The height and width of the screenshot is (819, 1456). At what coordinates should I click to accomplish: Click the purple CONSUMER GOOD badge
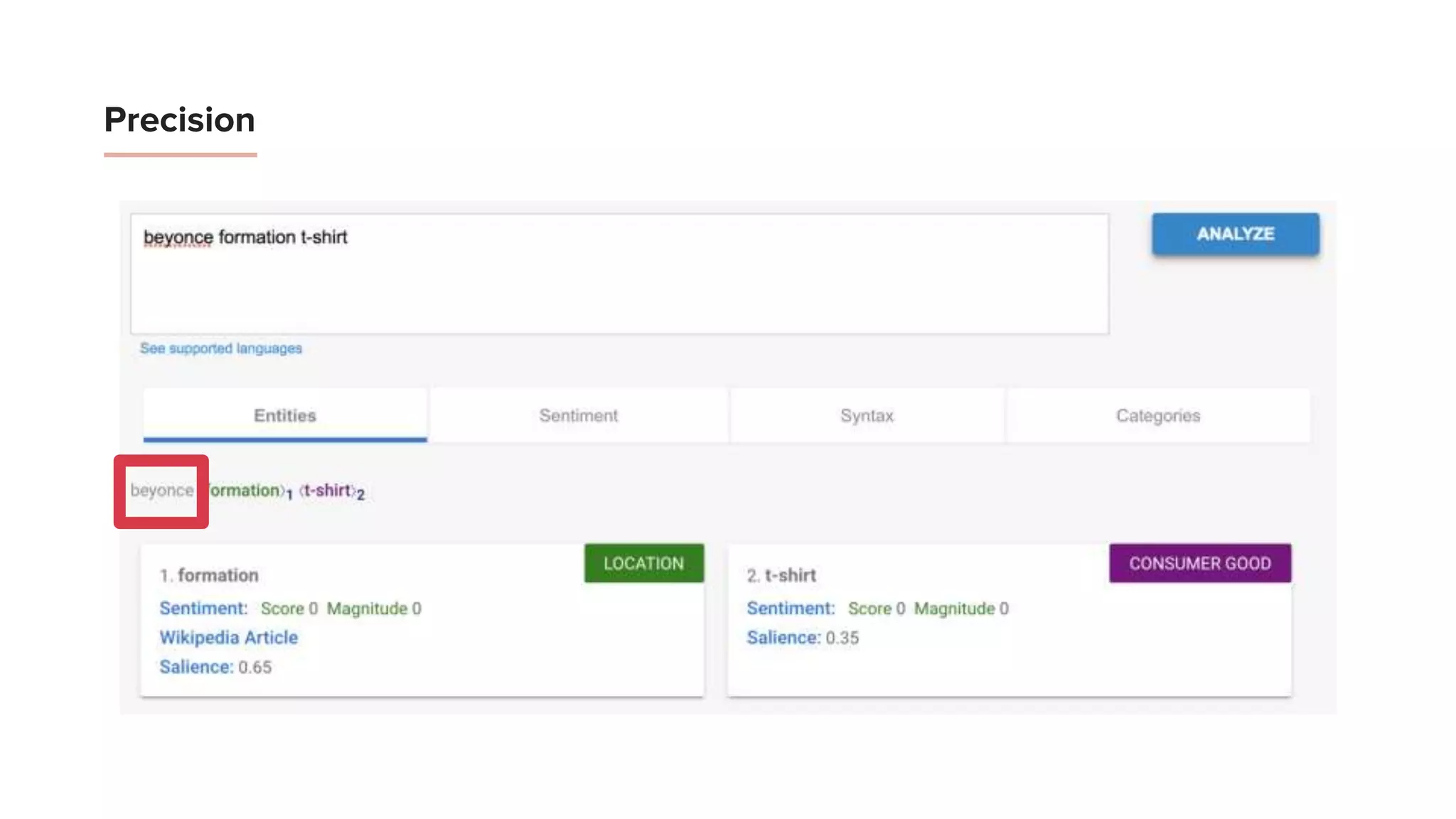click(1199, 563)
